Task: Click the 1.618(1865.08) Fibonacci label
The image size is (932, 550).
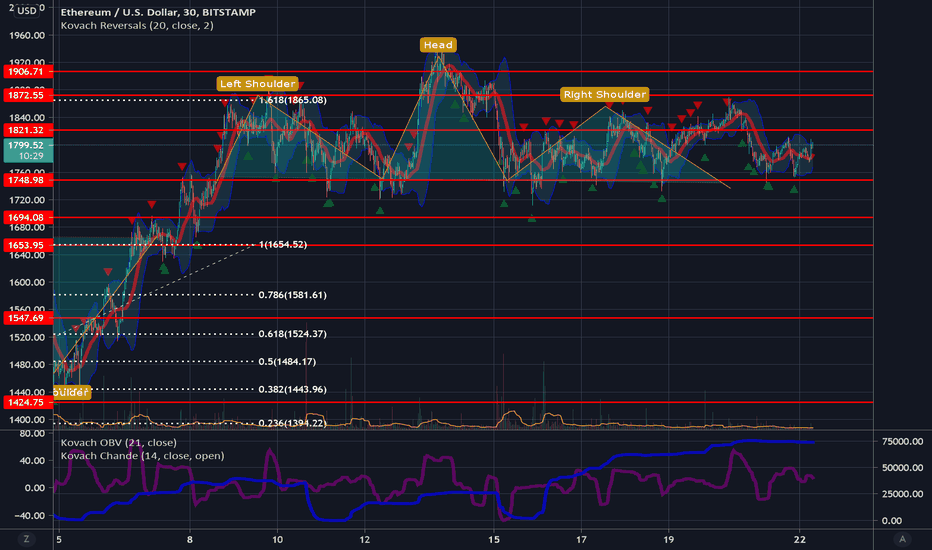Action: click(292, 100)
